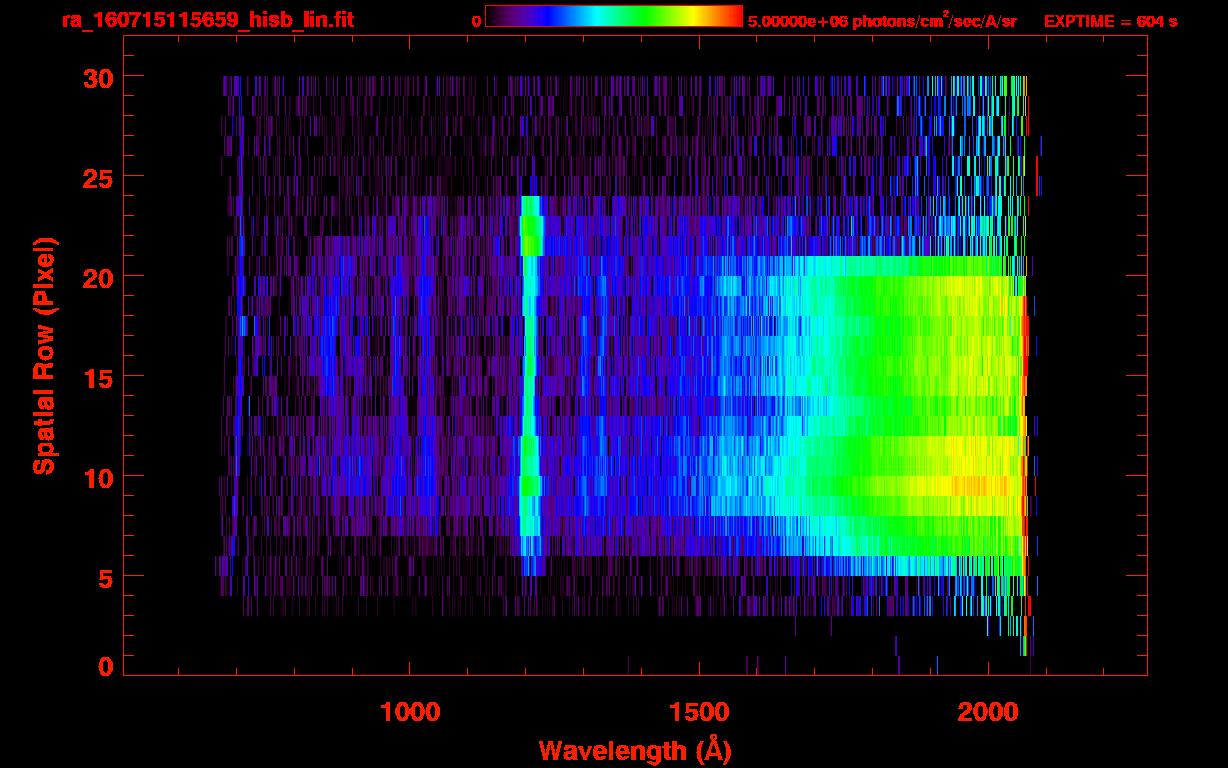The height and width of the screenshot is (768, 1228).
Task: Click the Spatial Row (Pixel) axis label
Action: point(43,355)
